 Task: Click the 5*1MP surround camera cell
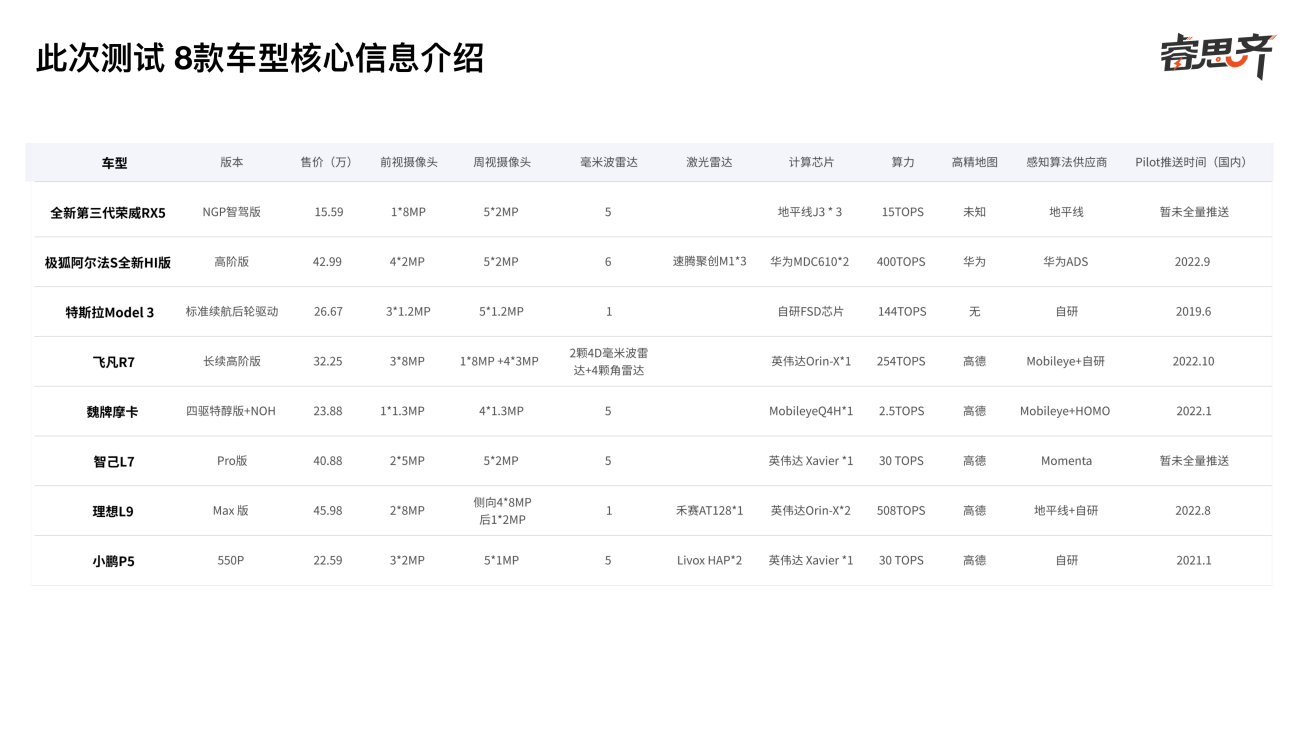point(501,561)
